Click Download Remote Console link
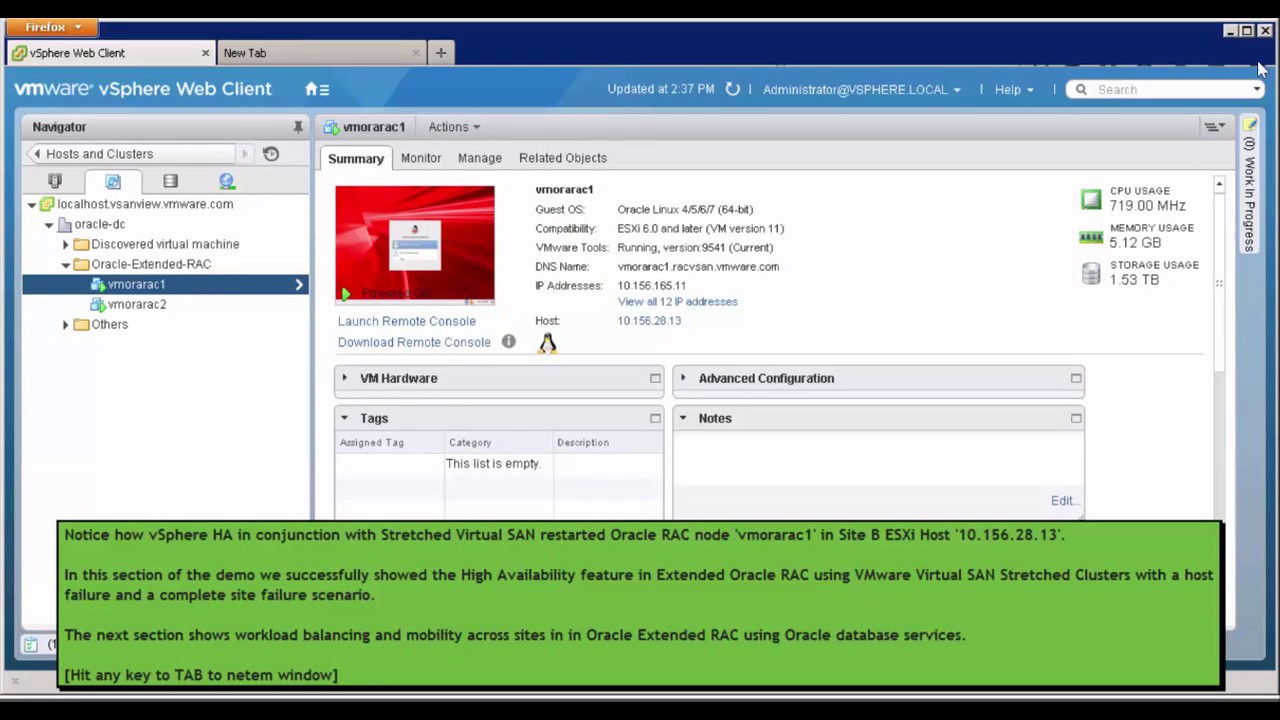Screen dimensions: 1280x720 tap(414, 342)
